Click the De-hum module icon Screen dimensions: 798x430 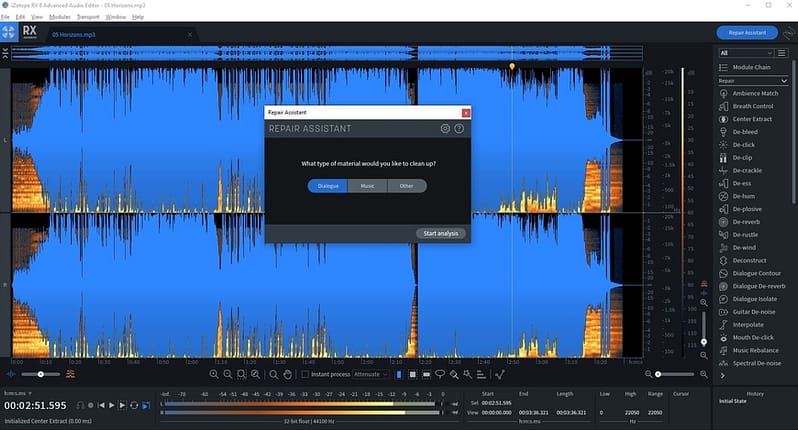coord(723,196)
